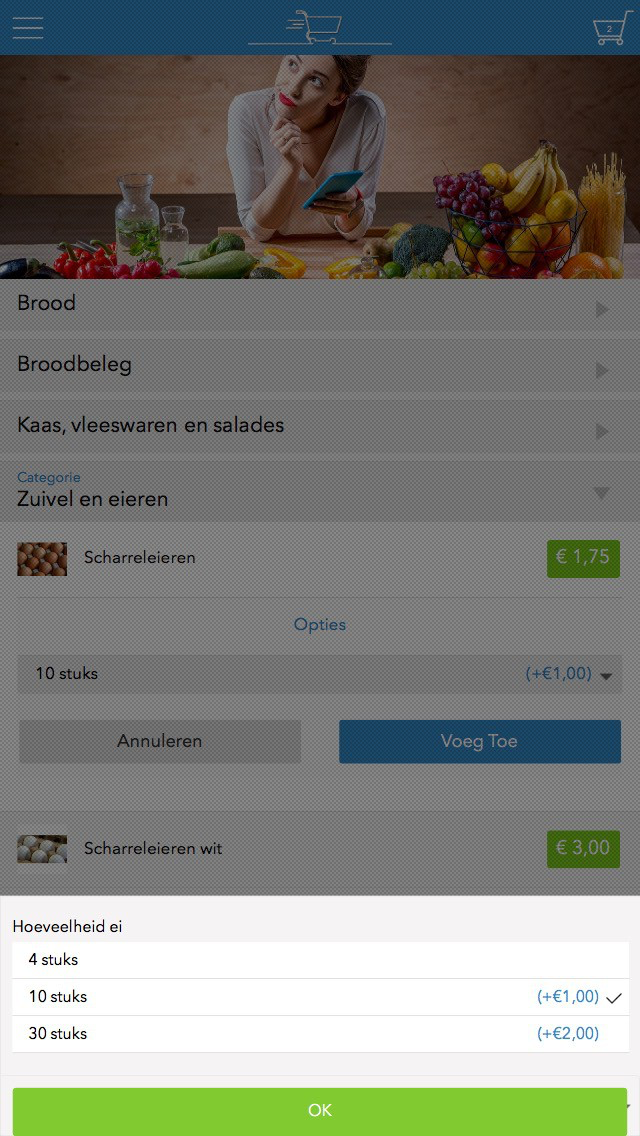Click the Opties tab label
Viewport: 640px width, 1136px height.
coord(320,624)
